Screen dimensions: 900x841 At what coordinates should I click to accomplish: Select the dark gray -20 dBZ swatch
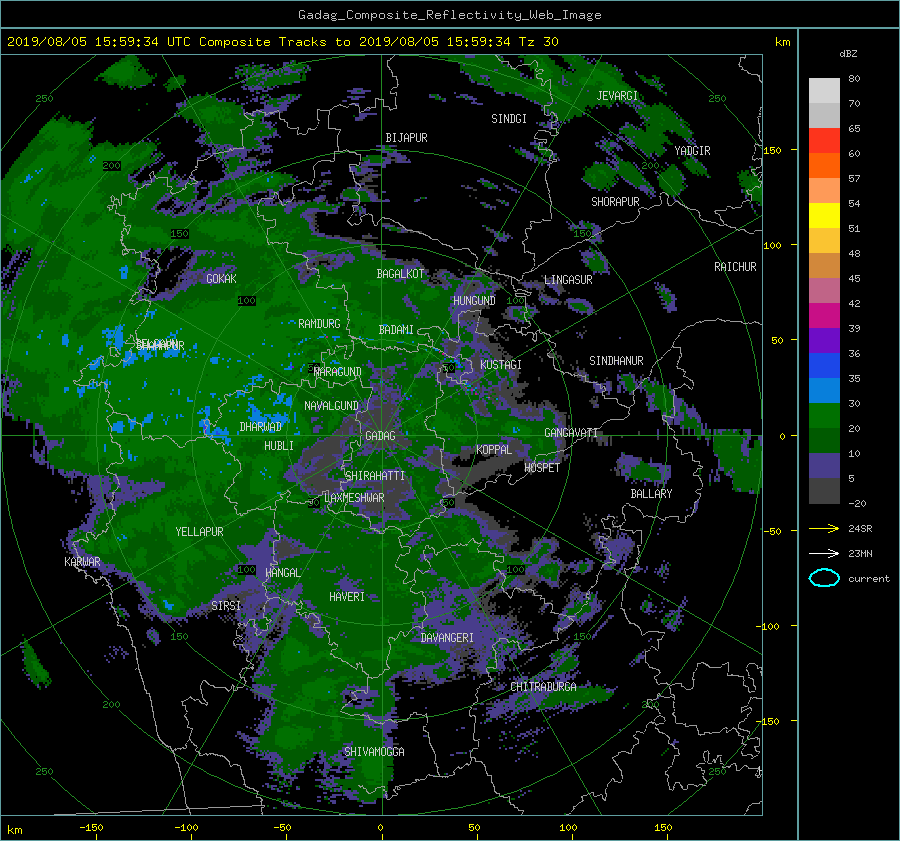824,491
